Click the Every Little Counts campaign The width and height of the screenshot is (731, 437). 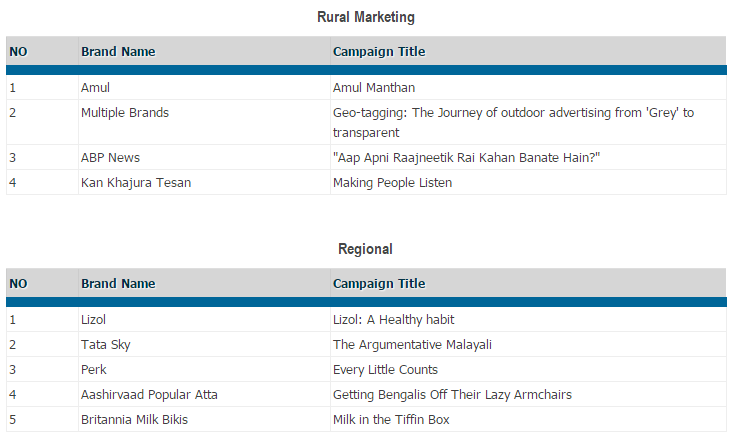[x=385, y=370]
